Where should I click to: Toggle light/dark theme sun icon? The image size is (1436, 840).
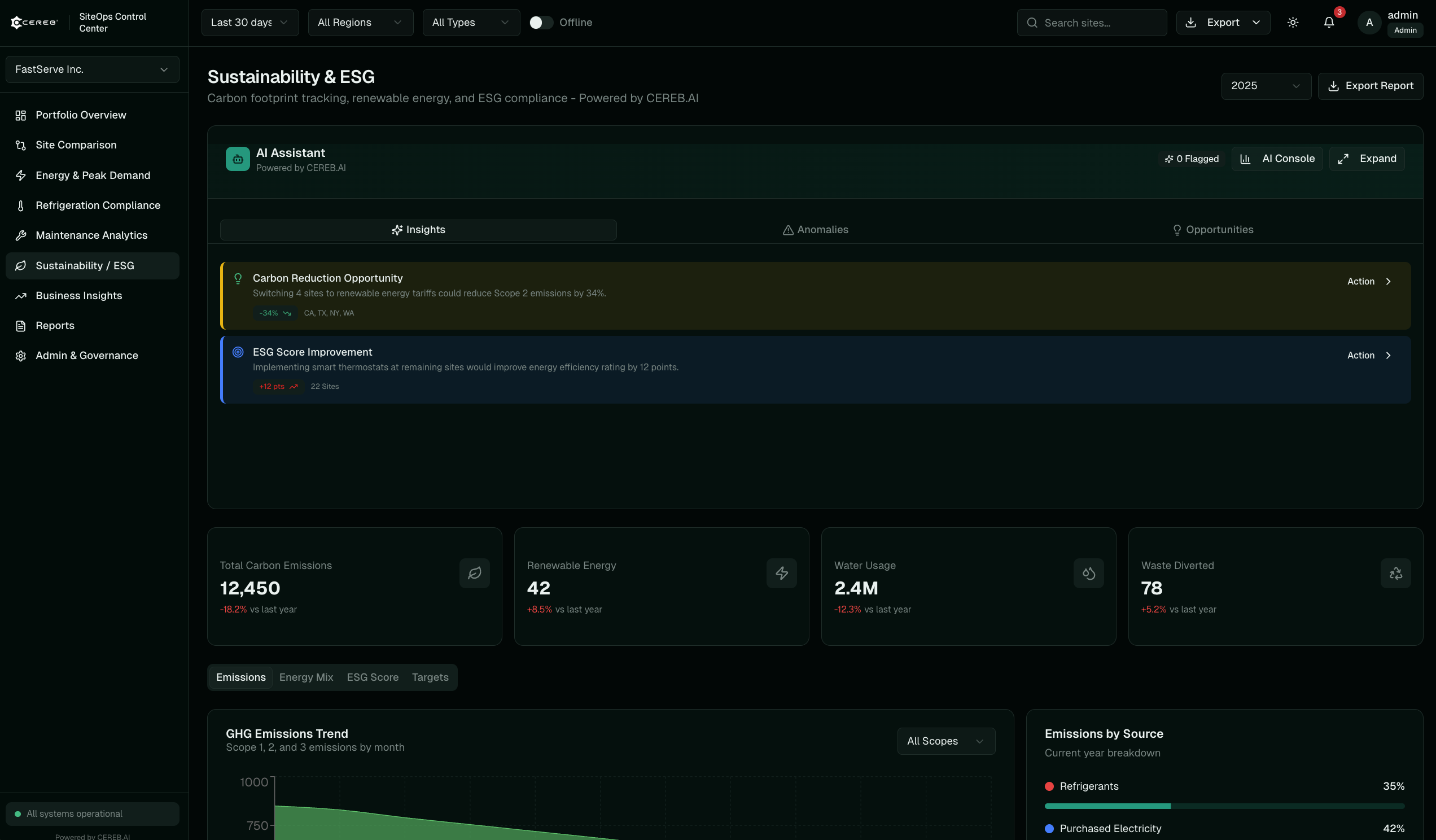point(1293,23)
